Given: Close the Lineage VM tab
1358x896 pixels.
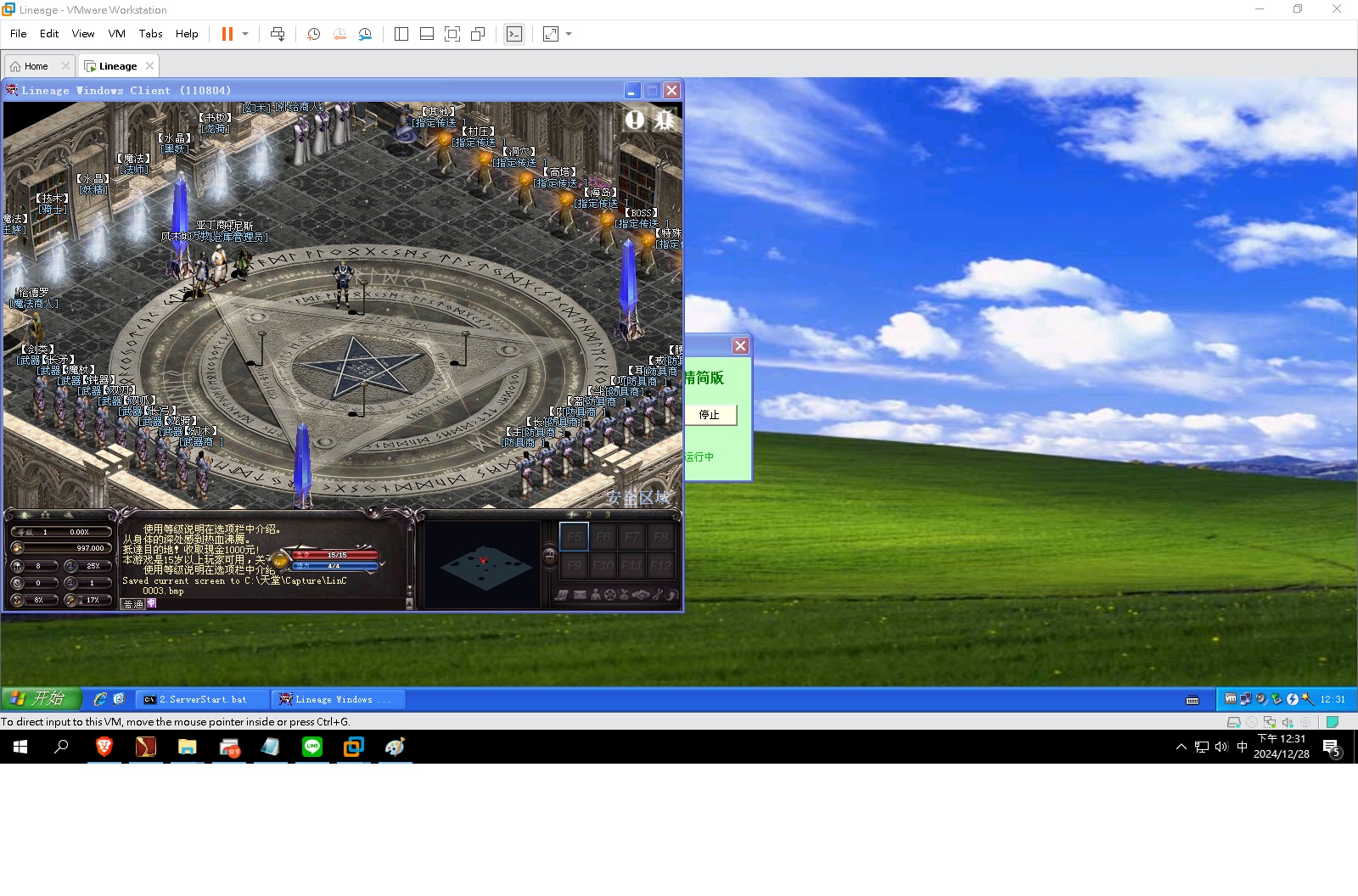Looking at the screenshot, I should pyautogui.click(x=150, y=65).
